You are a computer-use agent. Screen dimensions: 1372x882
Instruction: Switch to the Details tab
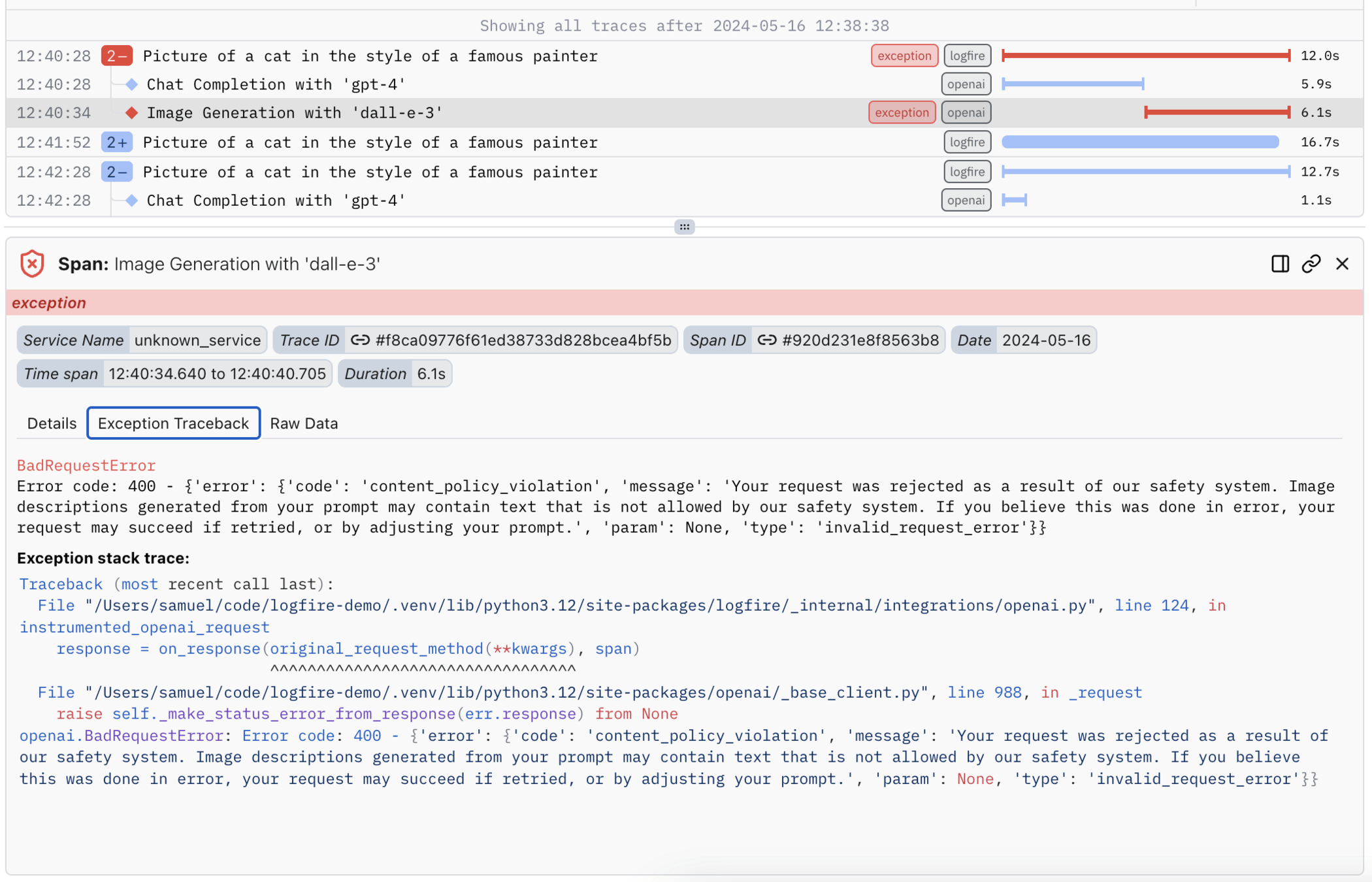click(52, 423)
